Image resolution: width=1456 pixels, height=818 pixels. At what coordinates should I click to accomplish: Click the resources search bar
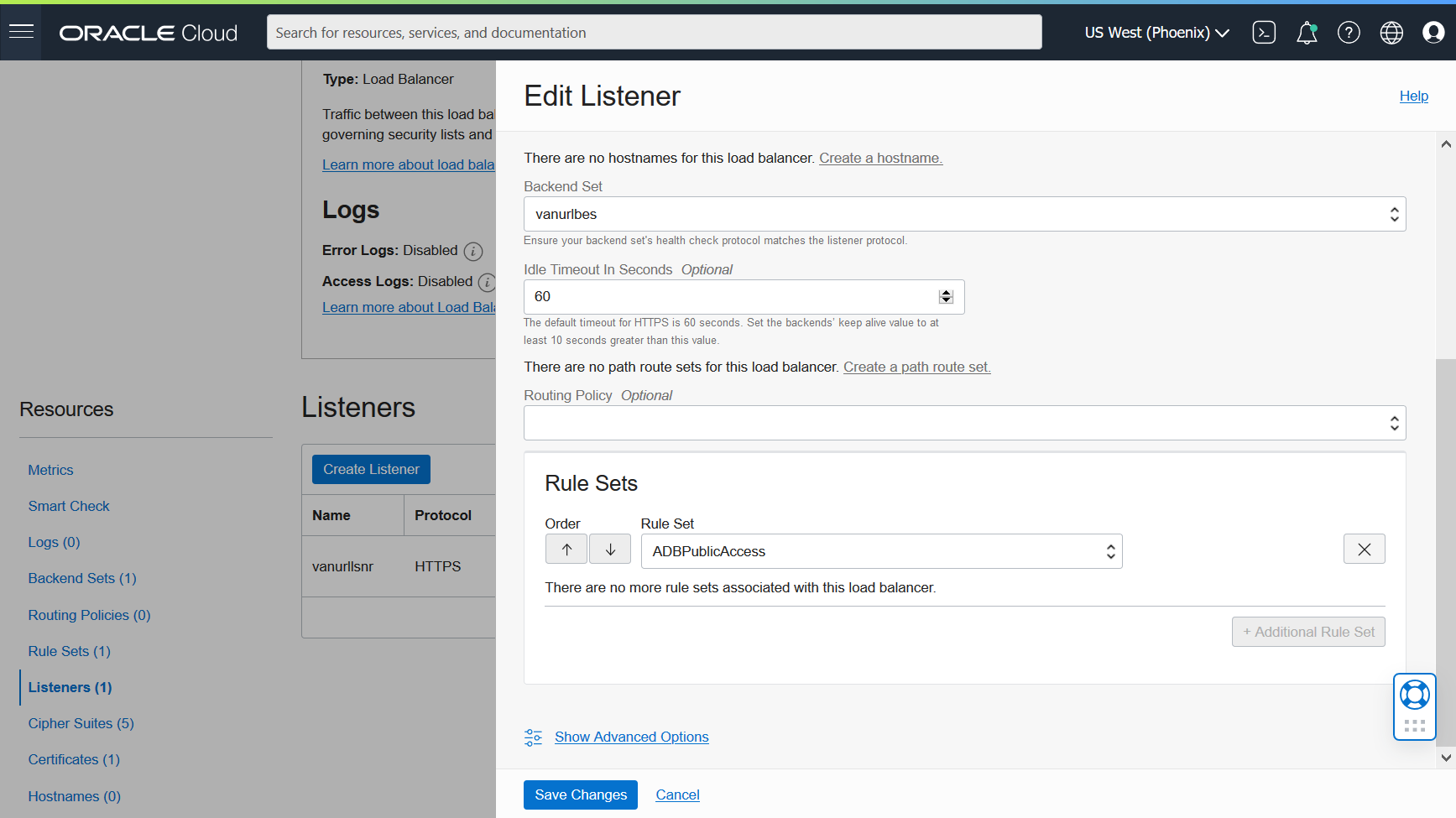click(x=654, y=32)
